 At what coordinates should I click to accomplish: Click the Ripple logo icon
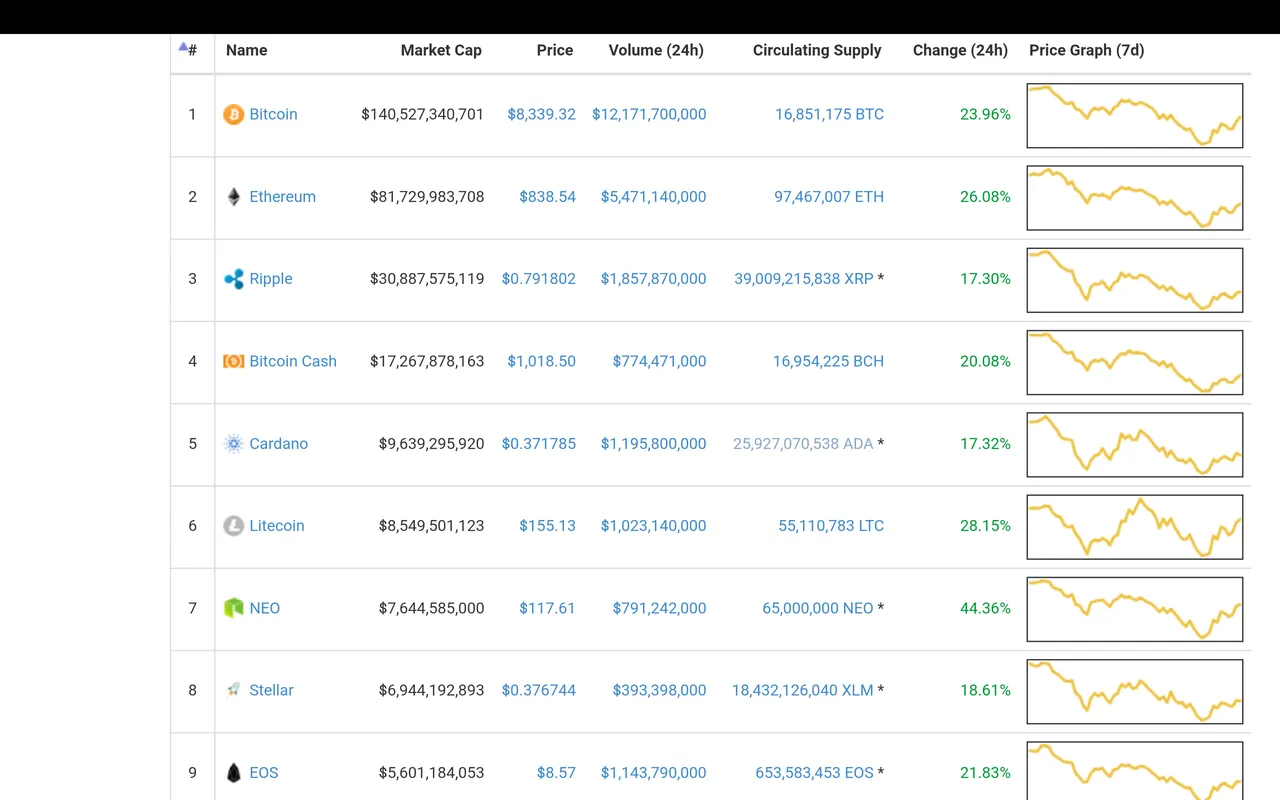pos(233,279)
